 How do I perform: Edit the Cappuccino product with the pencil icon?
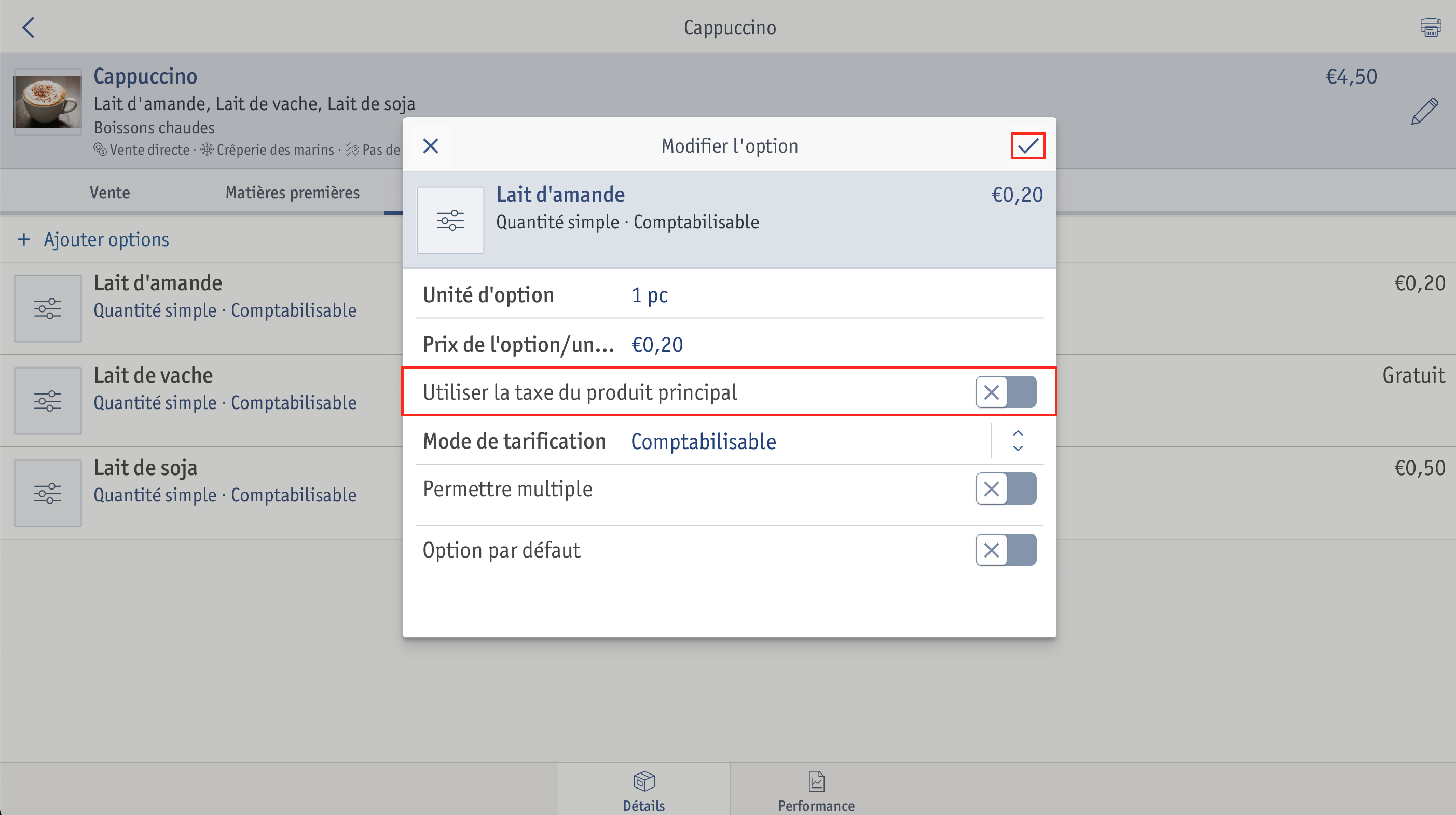point(1424,111)
